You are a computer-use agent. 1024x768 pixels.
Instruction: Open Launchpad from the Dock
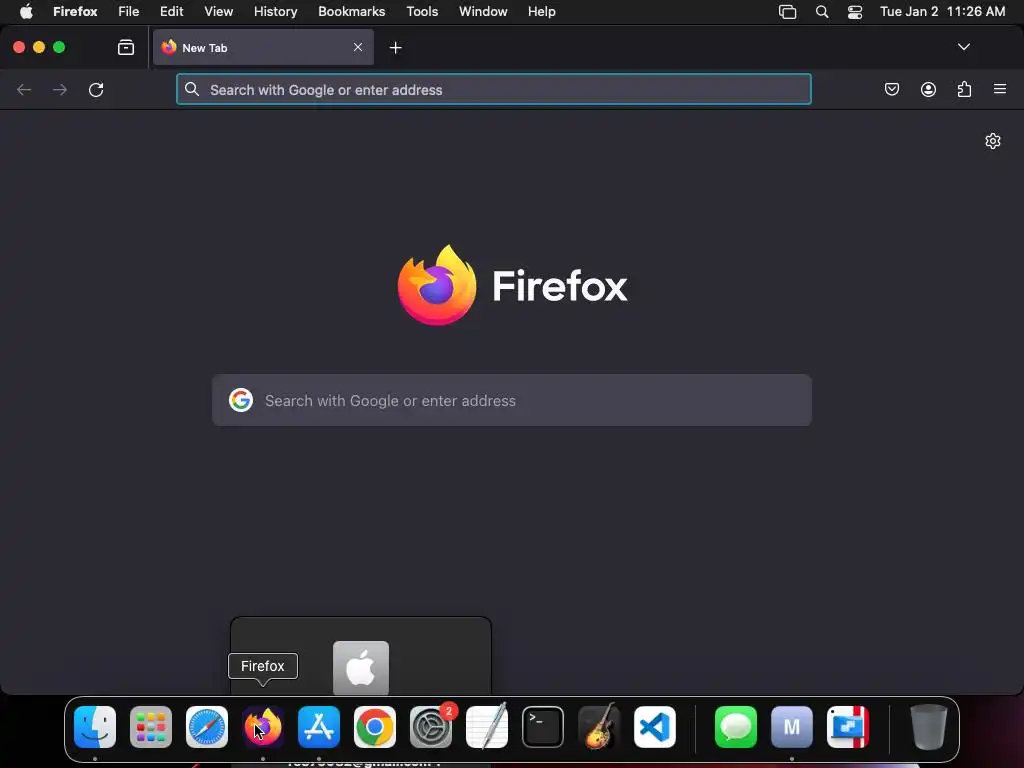[151, 727]
